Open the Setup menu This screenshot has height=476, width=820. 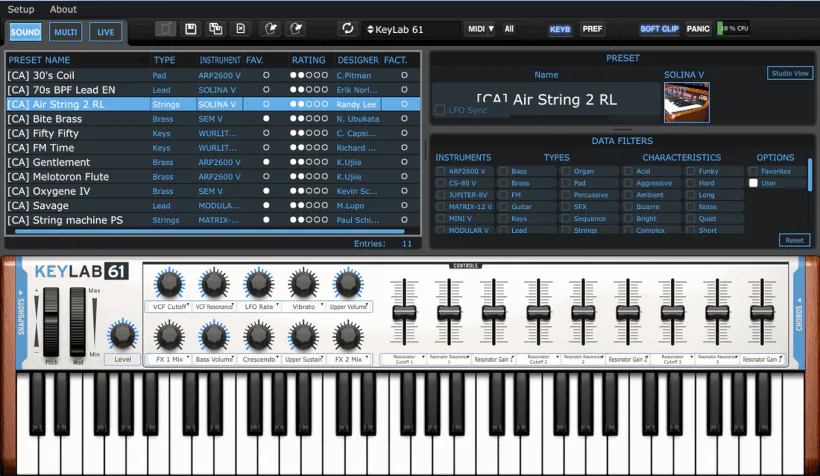coord(21,9)
